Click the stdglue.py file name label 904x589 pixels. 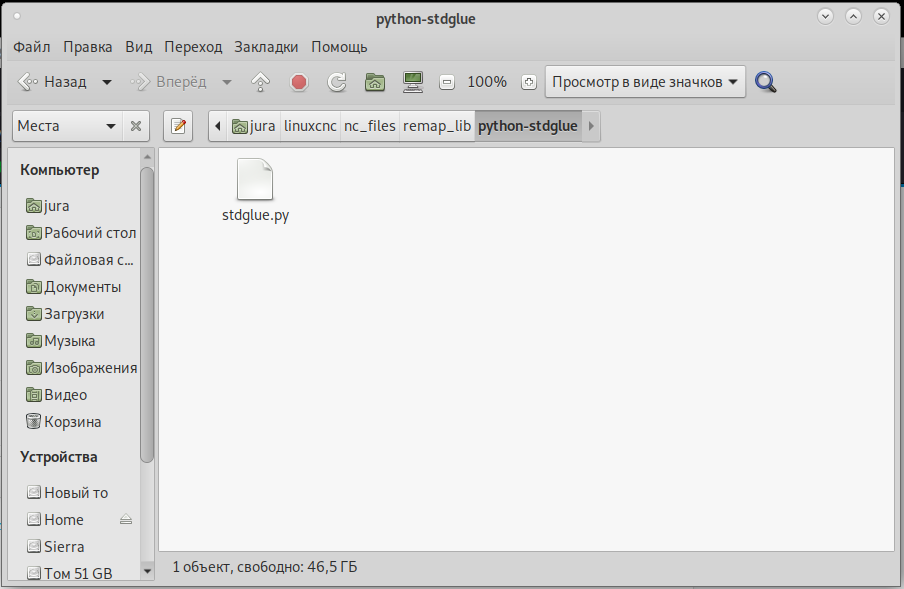(x=255, y=215)
